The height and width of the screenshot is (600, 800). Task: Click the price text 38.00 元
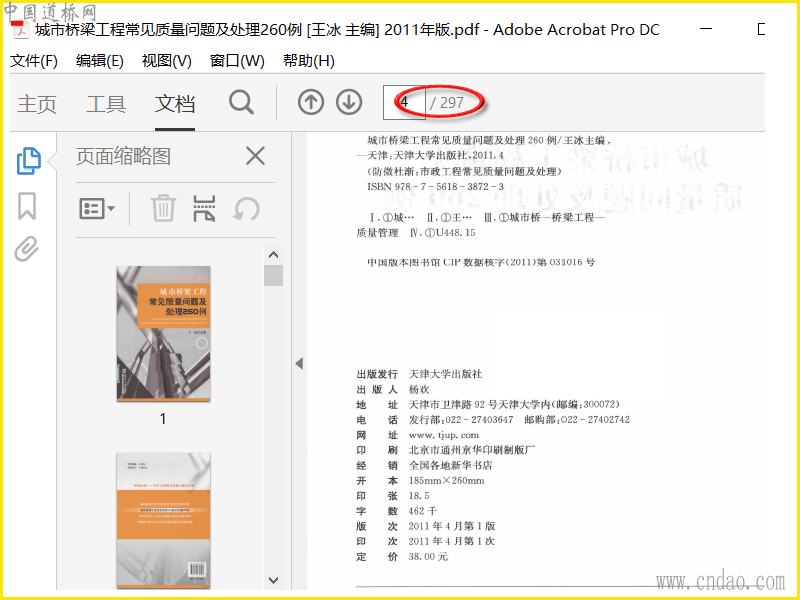click(428, 557)
